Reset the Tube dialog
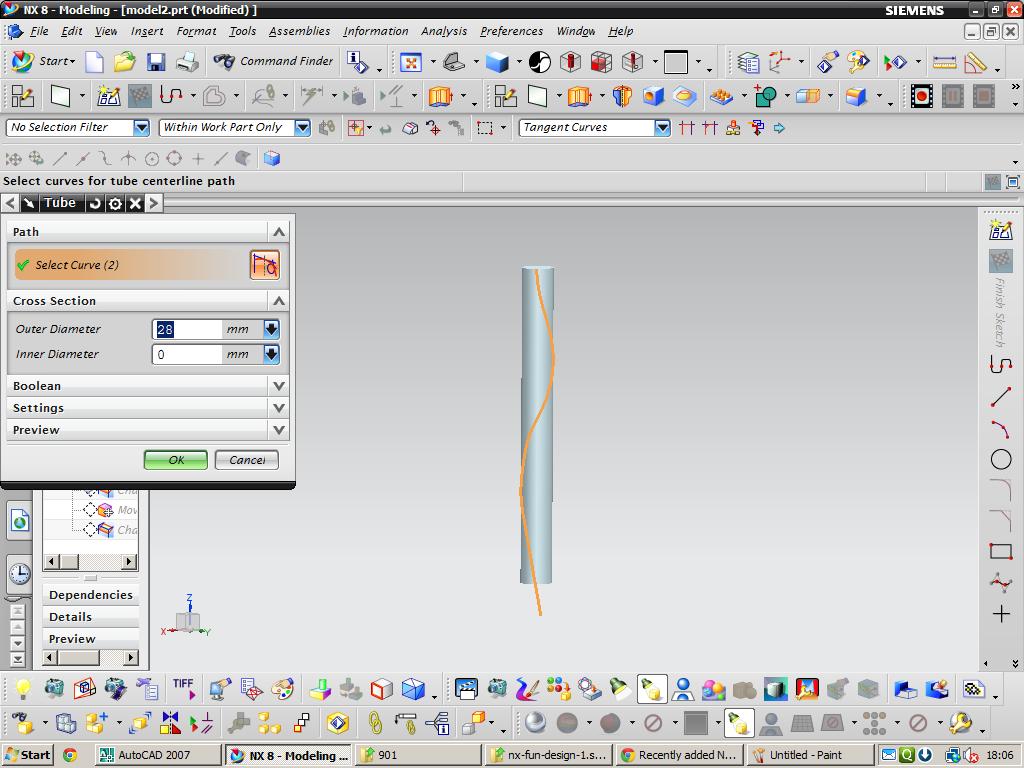The width and height of the screenshot is (1024, 768). [95, 203]
